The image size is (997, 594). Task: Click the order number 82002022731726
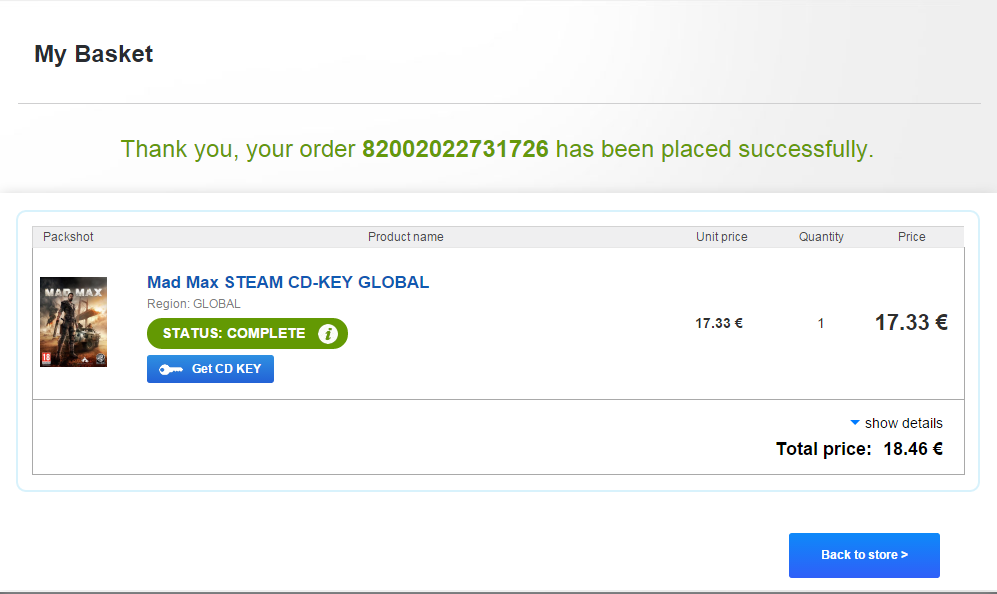455,149
